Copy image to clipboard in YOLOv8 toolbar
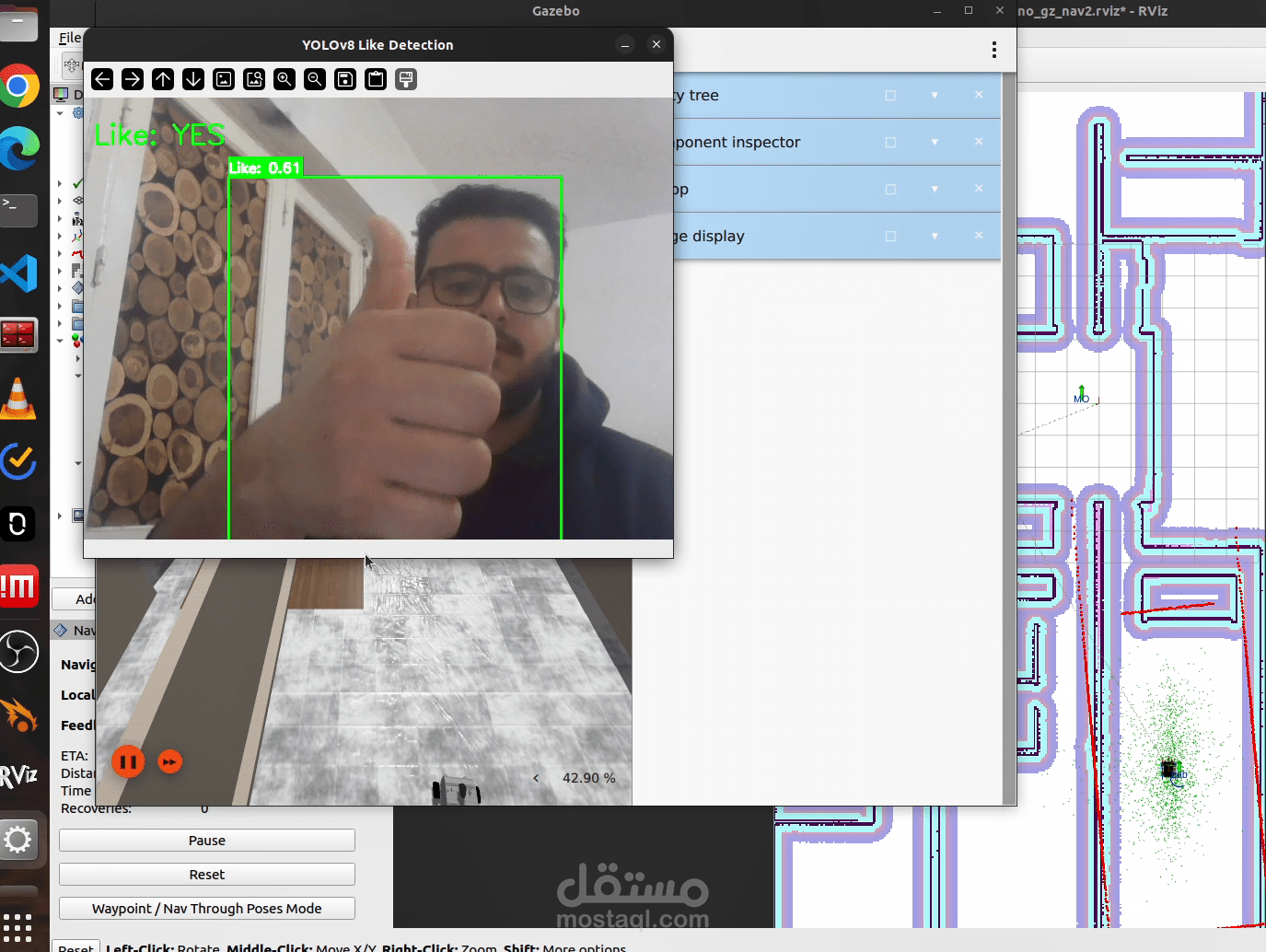The height and width of the screenshot is (952, 1266). (376, 79)
